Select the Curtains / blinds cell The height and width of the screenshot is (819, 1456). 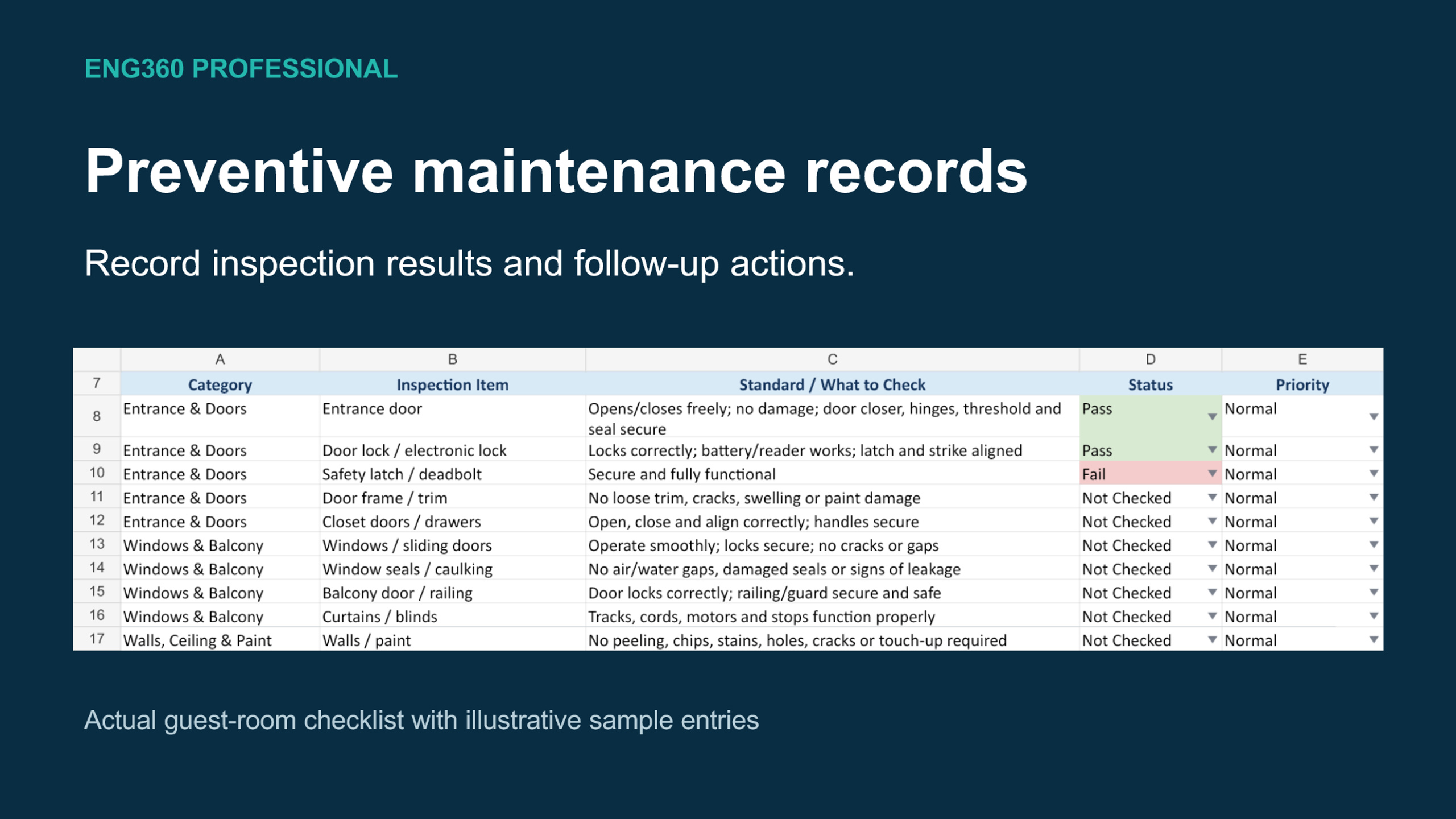(x=453, y=615)
